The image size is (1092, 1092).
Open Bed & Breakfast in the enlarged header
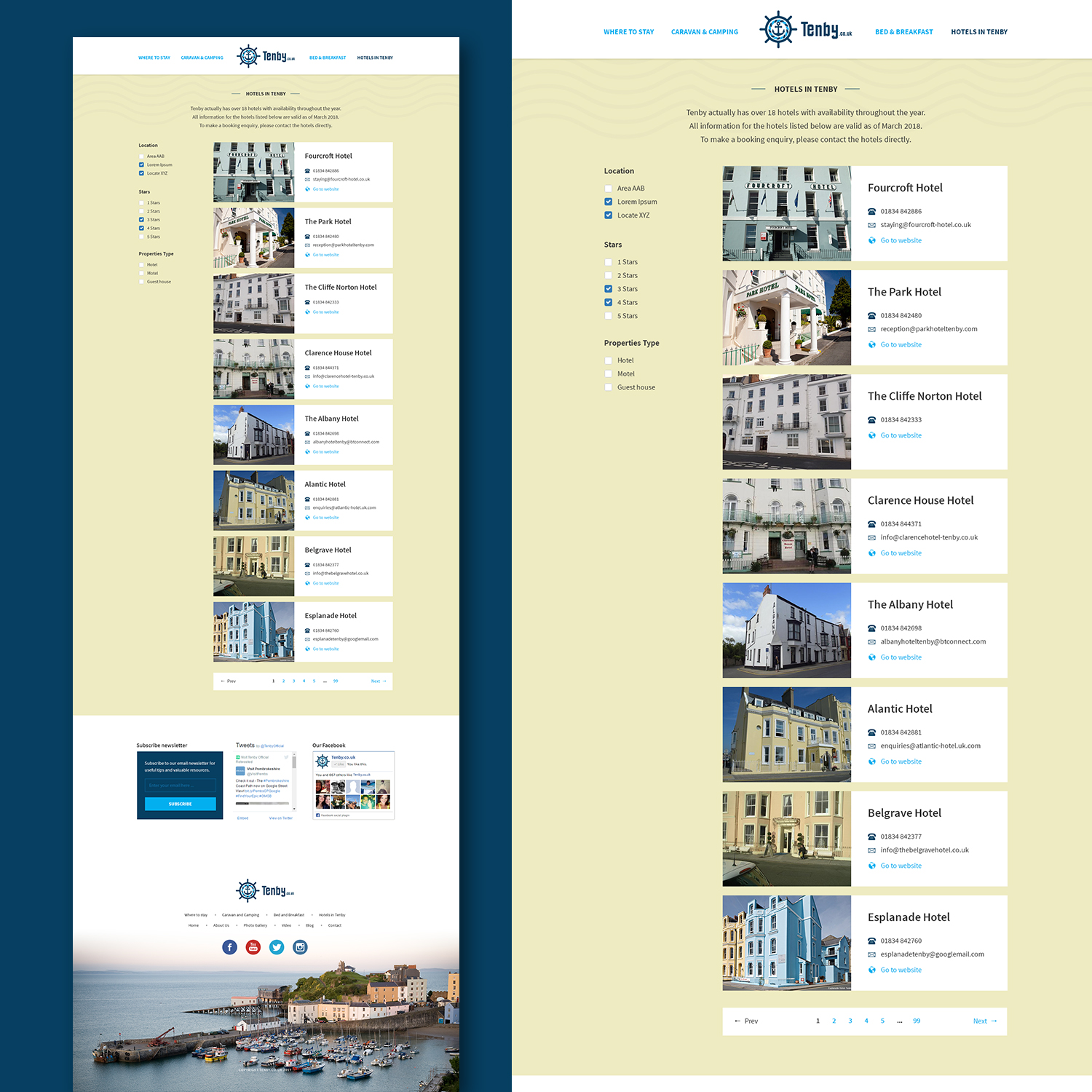[904, 32]
